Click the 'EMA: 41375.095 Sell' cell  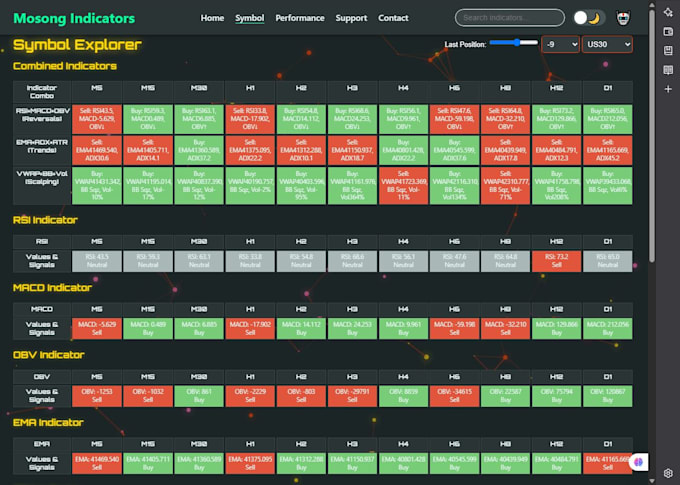click(250, 463)
